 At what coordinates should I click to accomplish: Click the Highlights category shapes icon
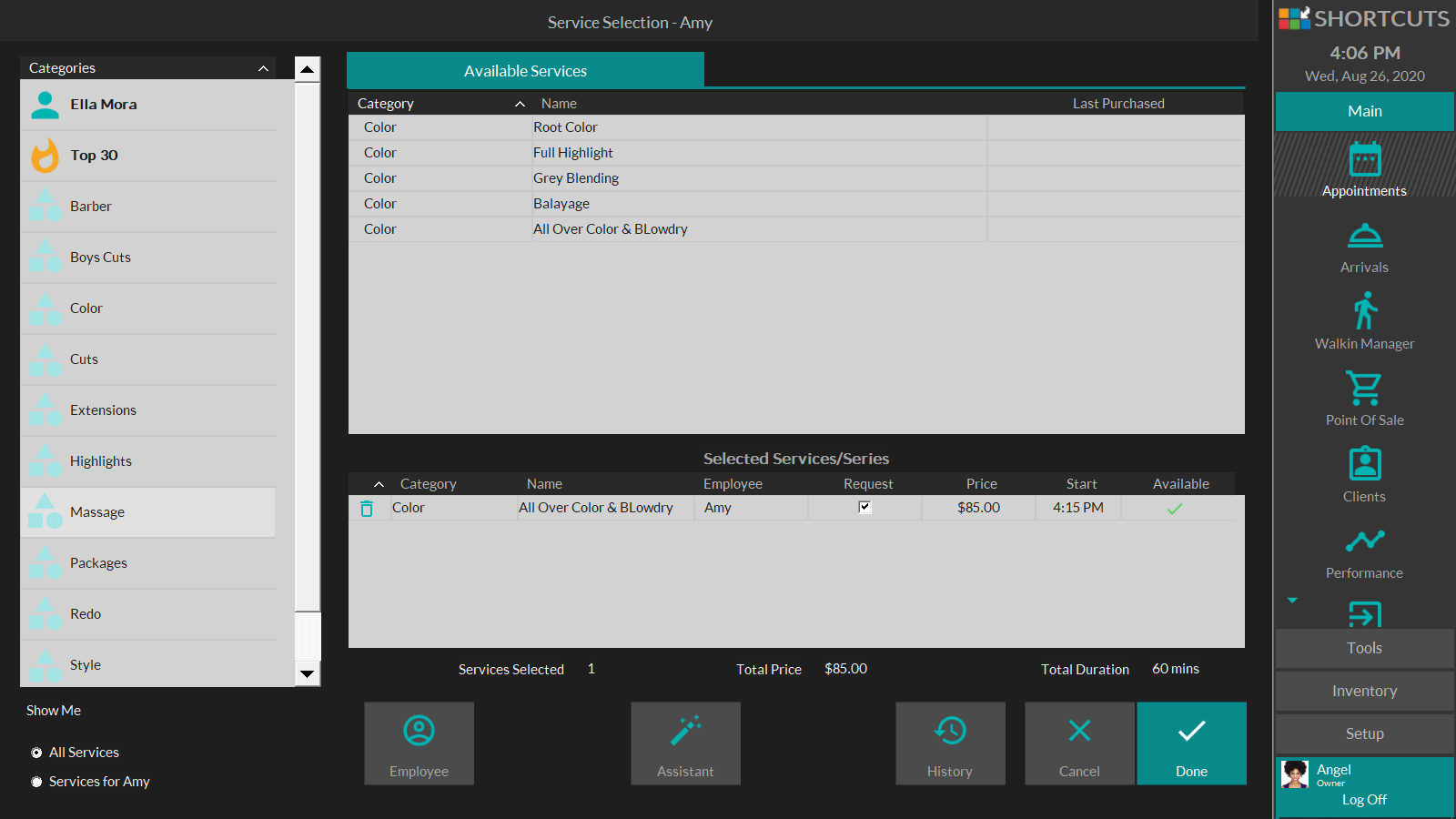pyautogui.click(x=45, y=461)
